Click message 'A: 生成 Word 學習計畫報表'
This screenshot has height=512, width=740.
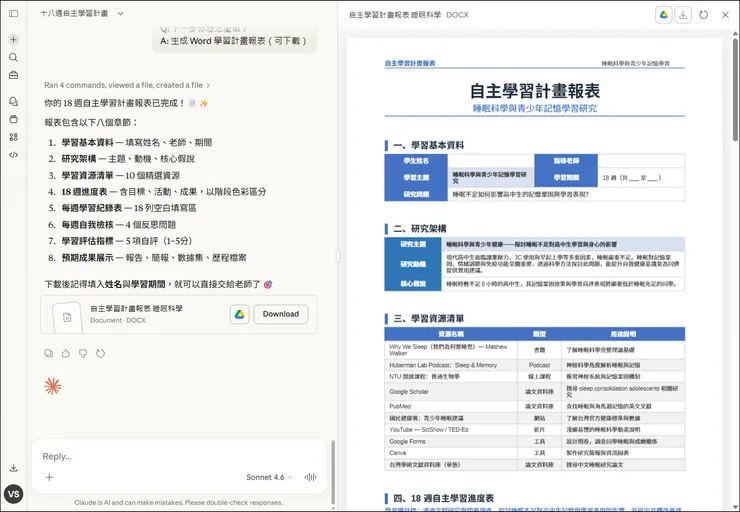point(234,41)
